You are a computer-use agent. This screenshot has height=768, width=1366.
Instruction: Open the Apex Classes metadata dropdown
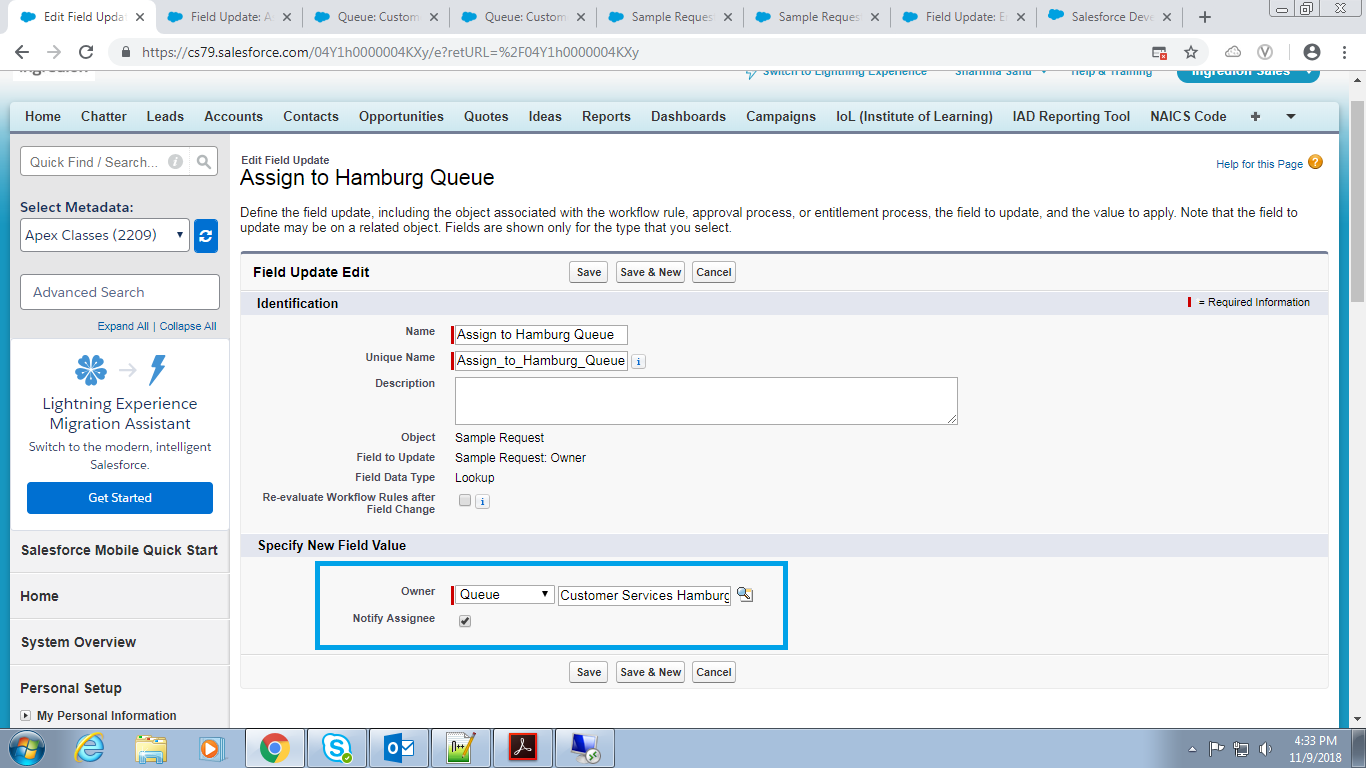tap(105, 236)
